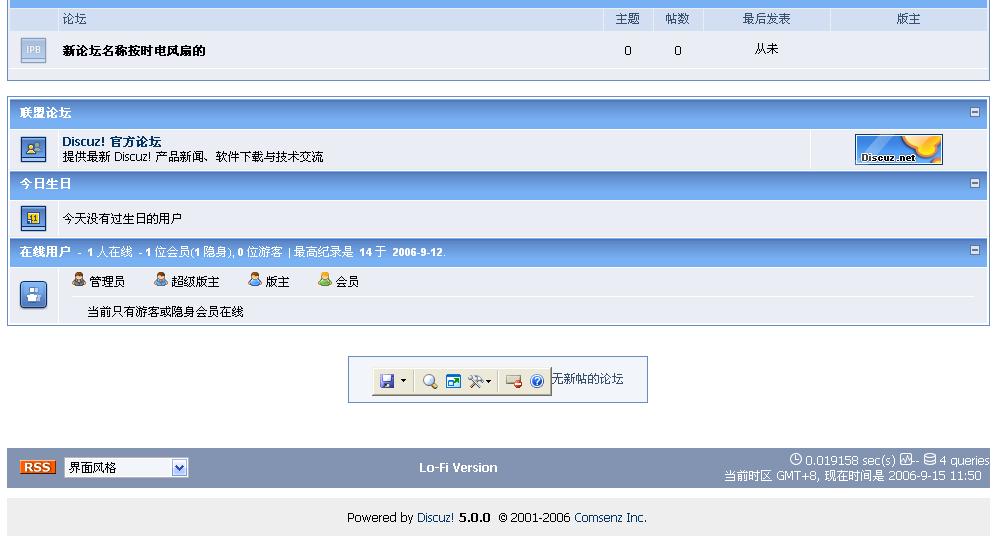The height and width of the screenshot is (536, 999).
Task: Click the 今天没有过生日的用户 text
Action: coord(122,219)
